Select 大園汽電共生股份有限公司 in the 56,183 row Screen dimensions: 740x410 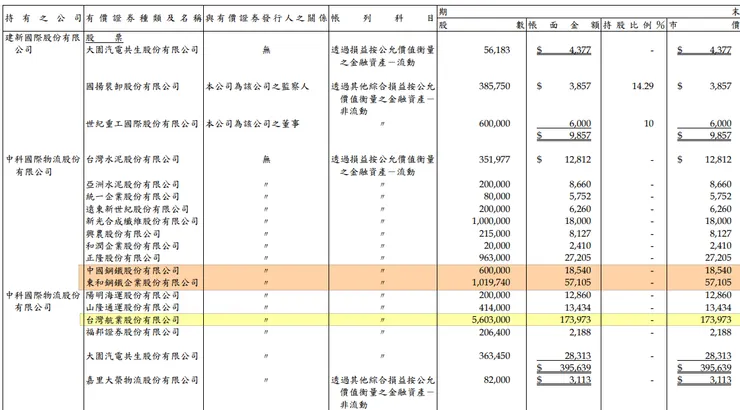(142, 50)
